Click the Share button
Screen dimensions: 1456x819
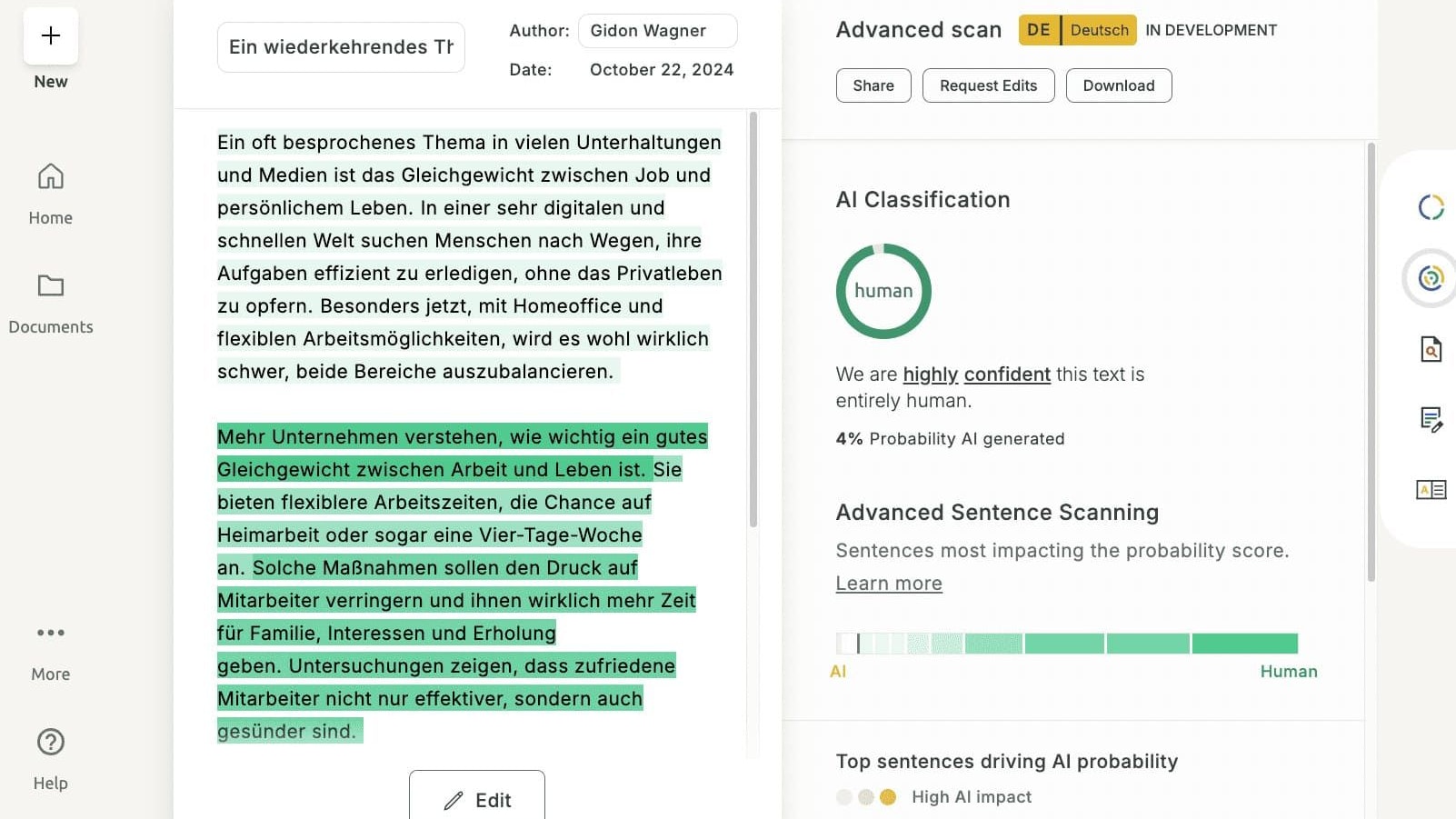pyautogui.click(x=873, y=85)
